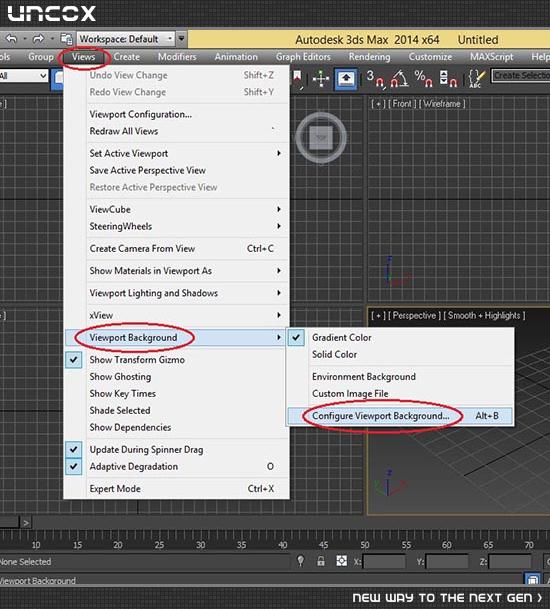Toggle the 3D Snaps tool
This screenshot has height=609, width=550.
[376, 78]
